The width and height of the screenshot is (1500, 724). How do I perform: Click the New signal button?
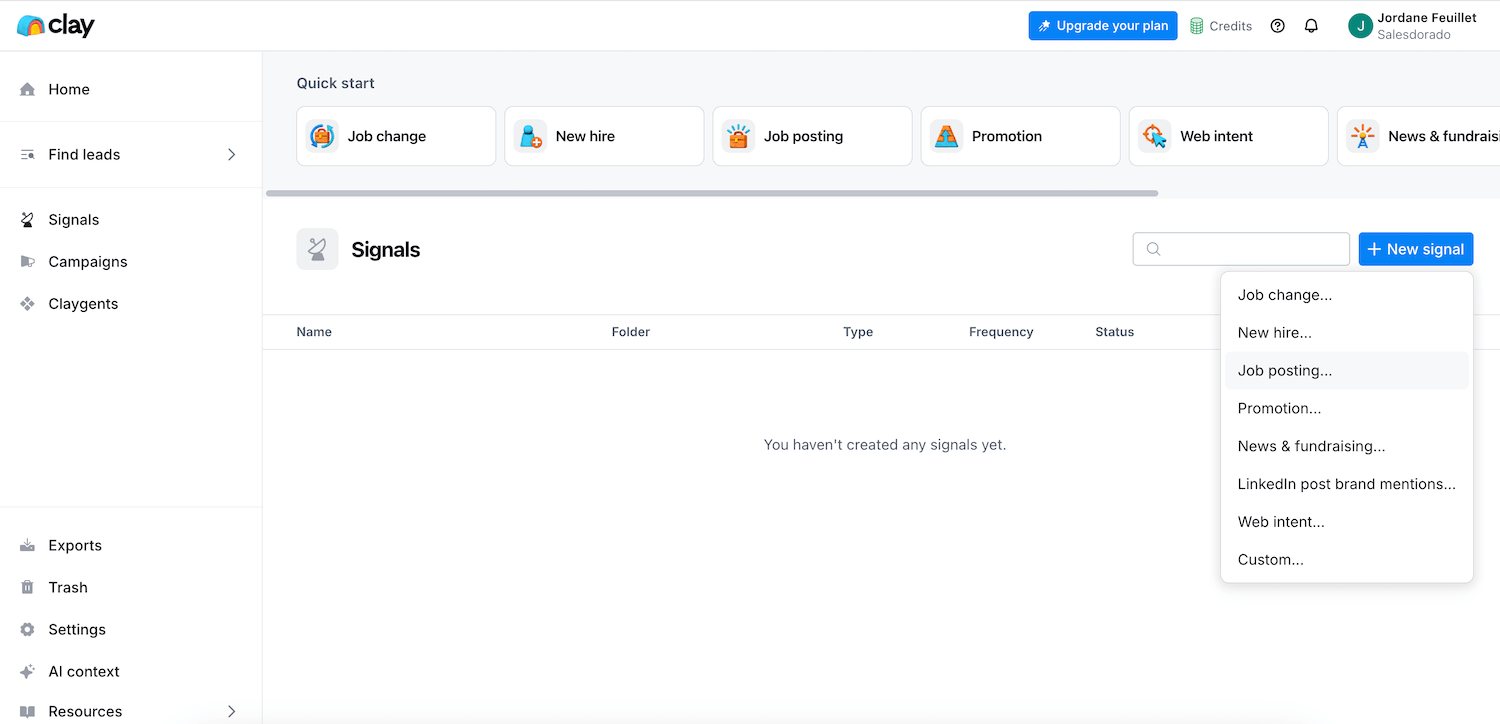pos(1415,249)
